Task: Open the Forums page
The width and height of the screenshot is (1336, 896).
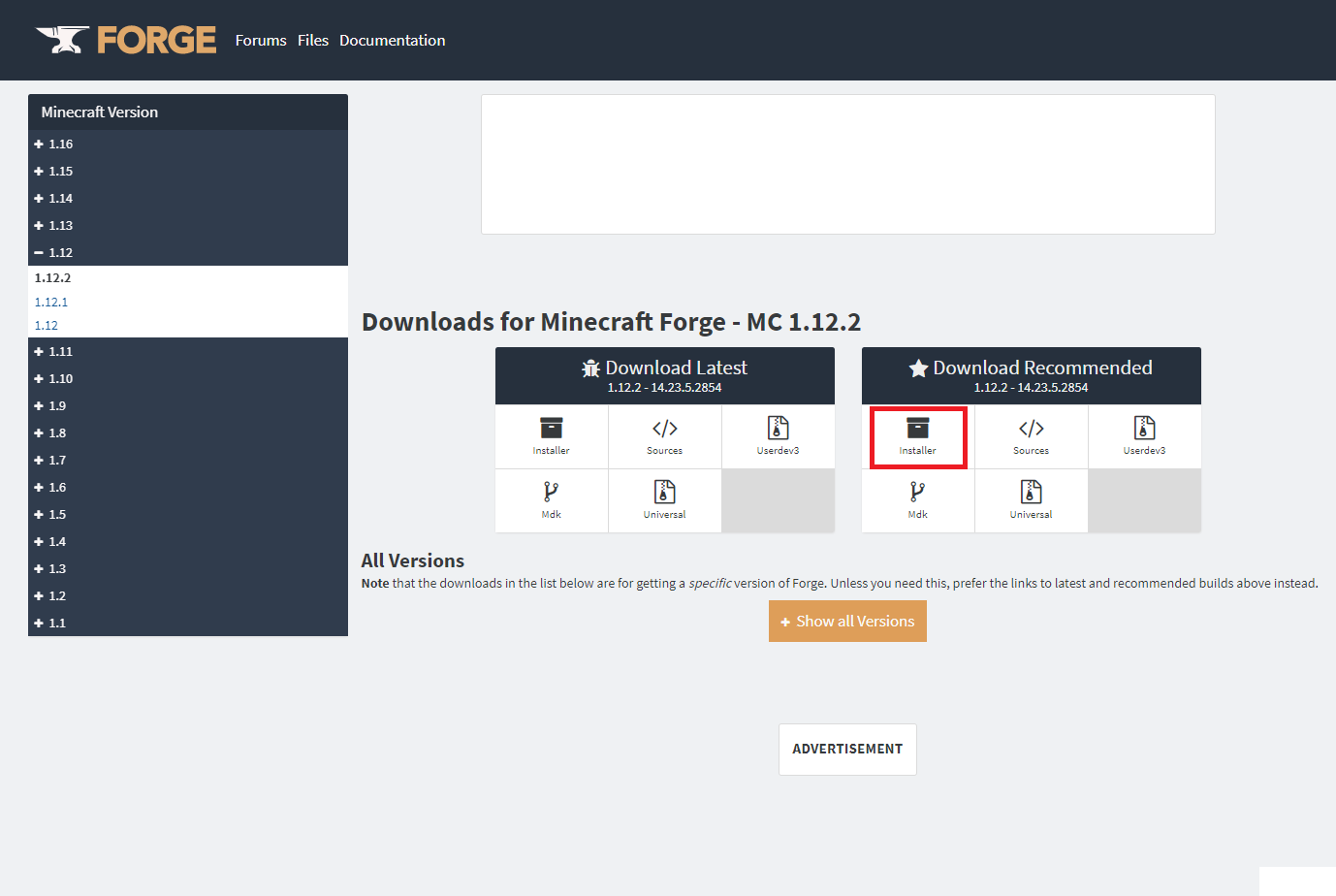Action: tap(261, 40)
